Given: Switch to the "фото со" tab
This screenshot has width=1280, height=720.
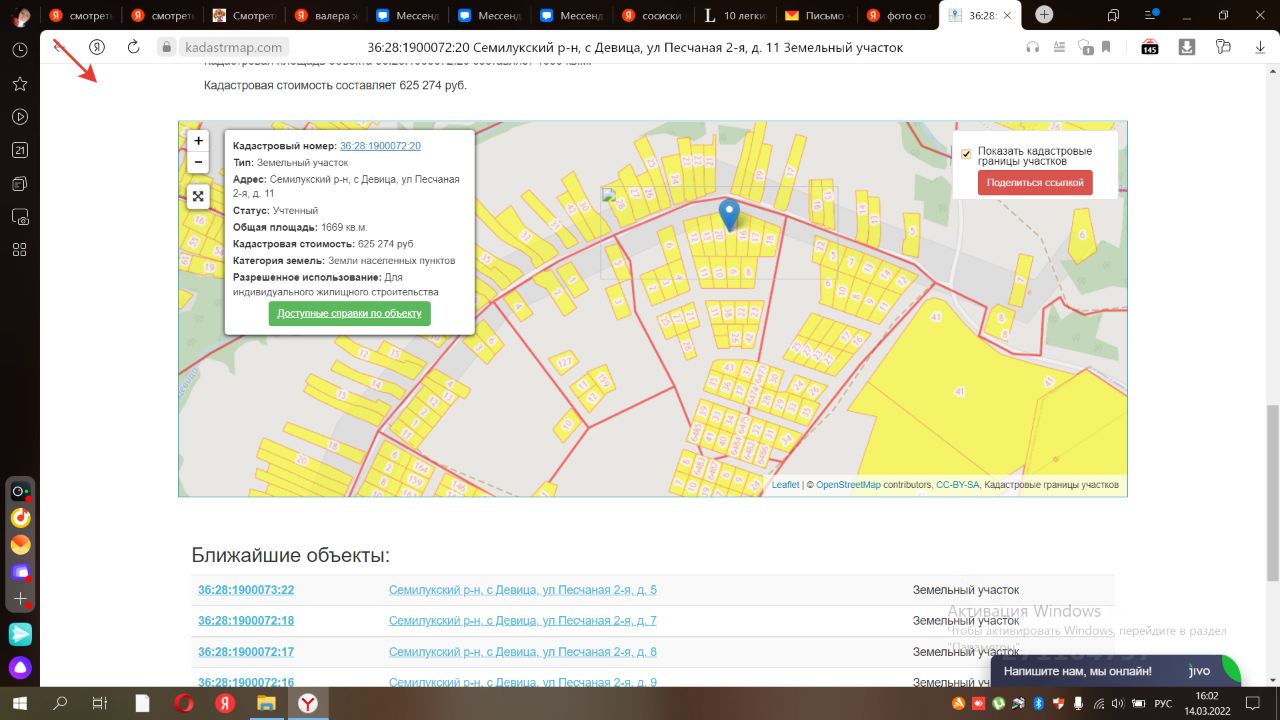Looking at the screenshot, I should pyautogui.click(x=898, y=15).
